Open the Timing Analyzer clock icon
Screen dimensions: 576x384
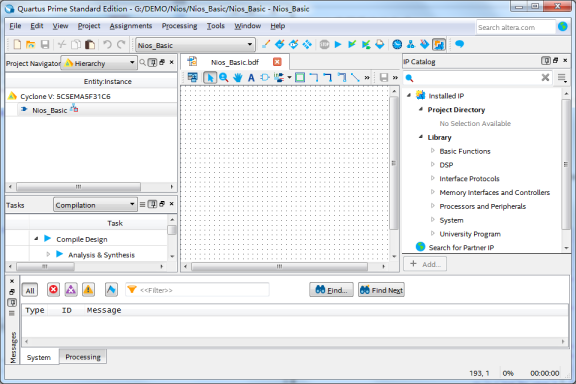[397, 44]
